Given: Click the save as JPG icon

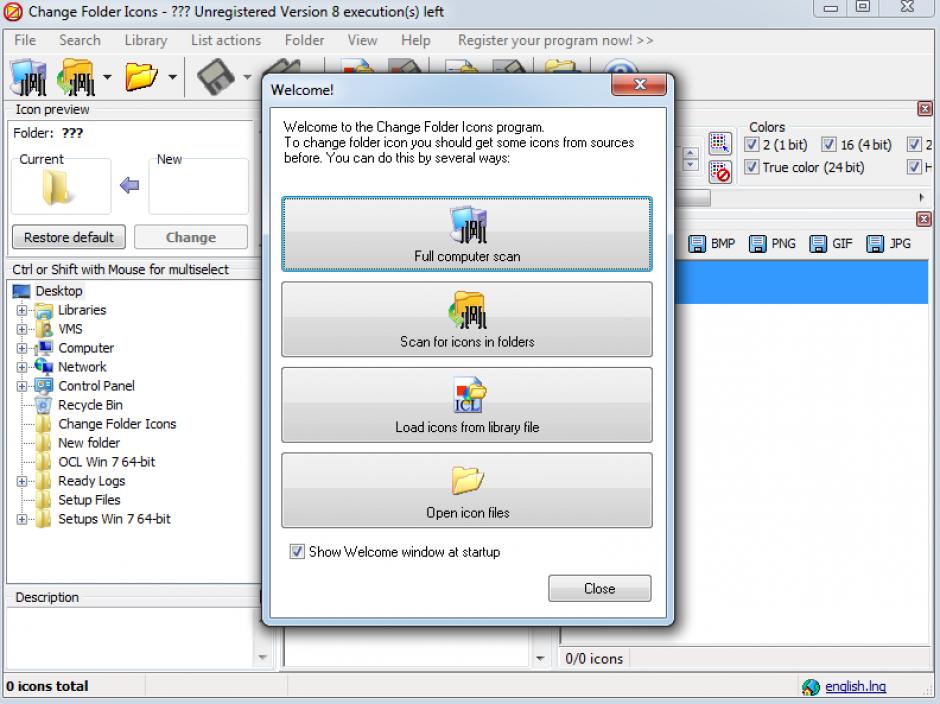Looking at the screenshot, I should [875, 243].
